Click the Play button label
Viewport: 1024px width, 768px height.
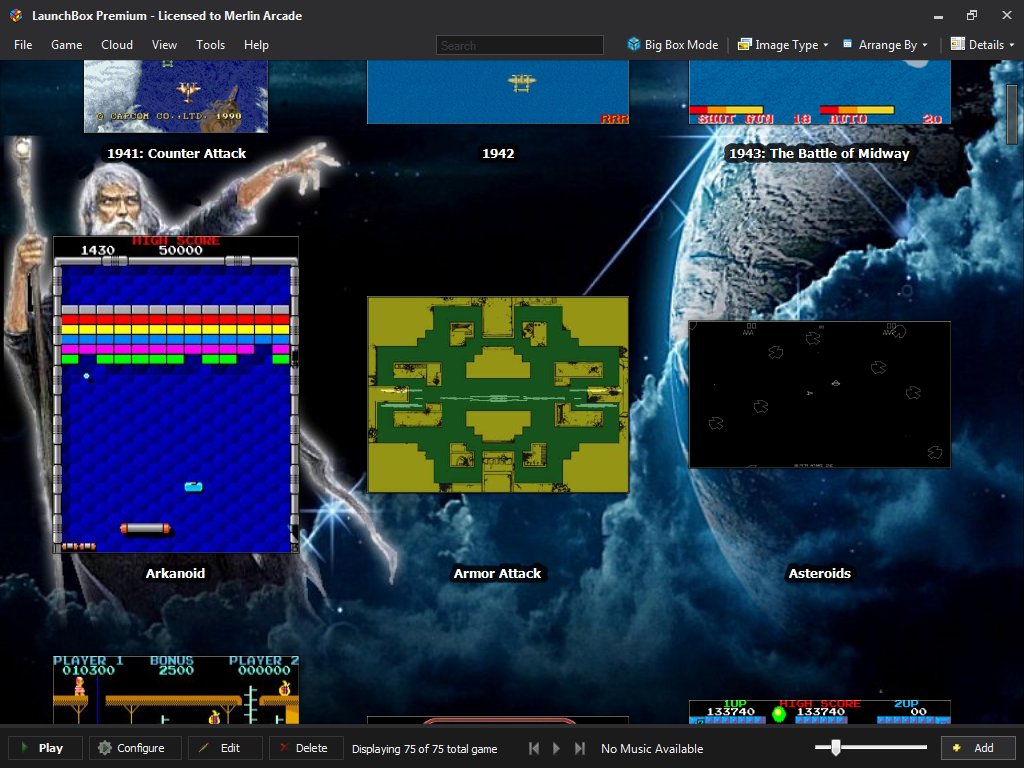point(50,748)
